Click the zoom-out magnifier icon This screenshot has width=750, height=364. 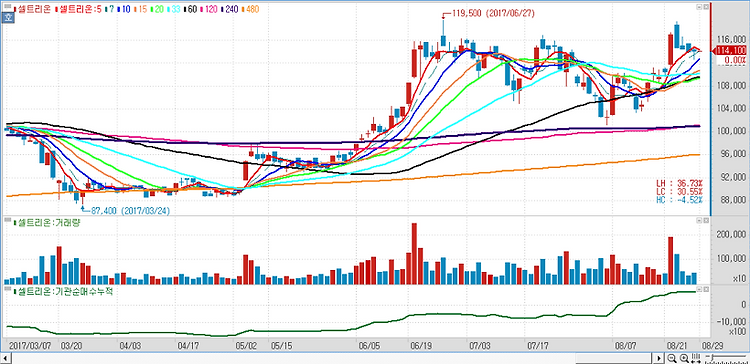point(672,358)
